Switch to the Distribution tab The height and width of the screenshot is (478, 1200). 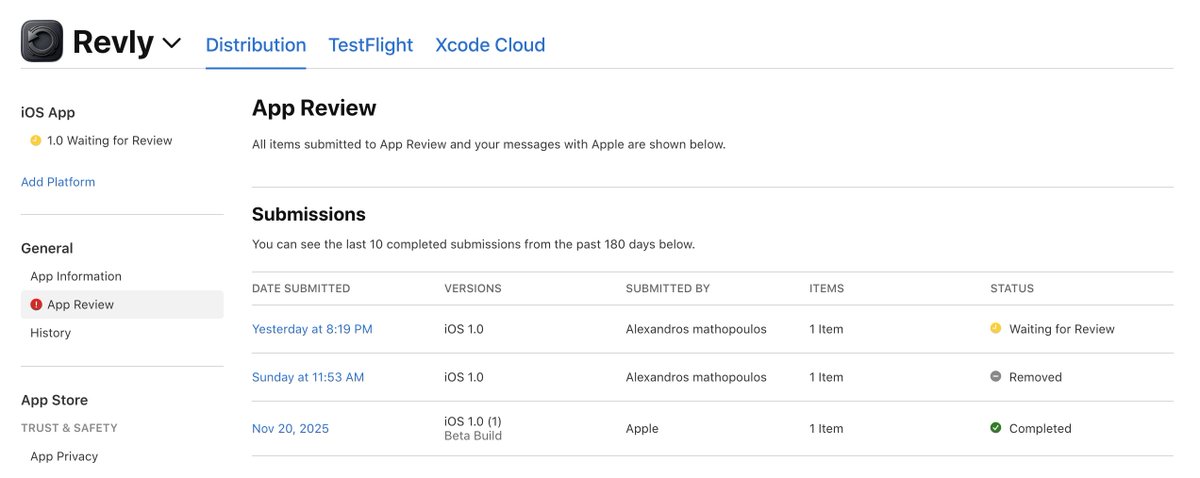click(x=256, y=45)
